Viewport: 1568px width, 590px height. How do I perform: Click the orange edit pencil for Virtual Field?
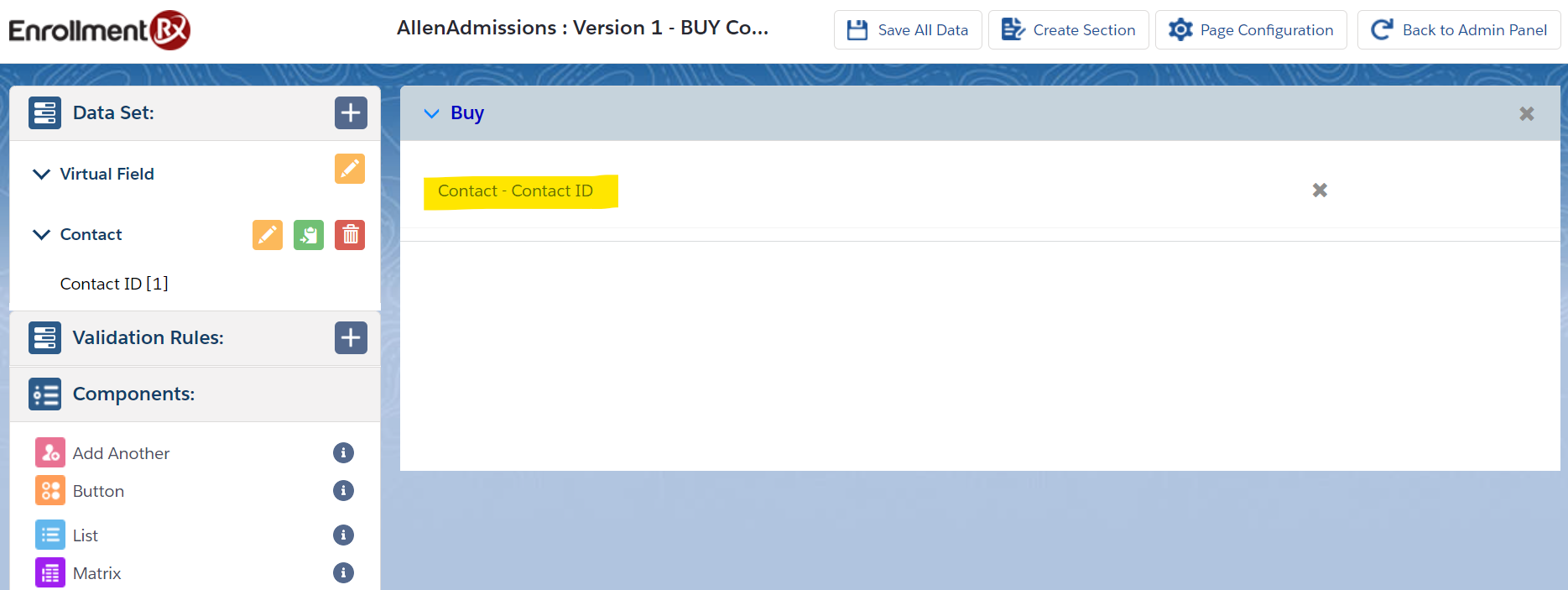(x=350, y=169)
